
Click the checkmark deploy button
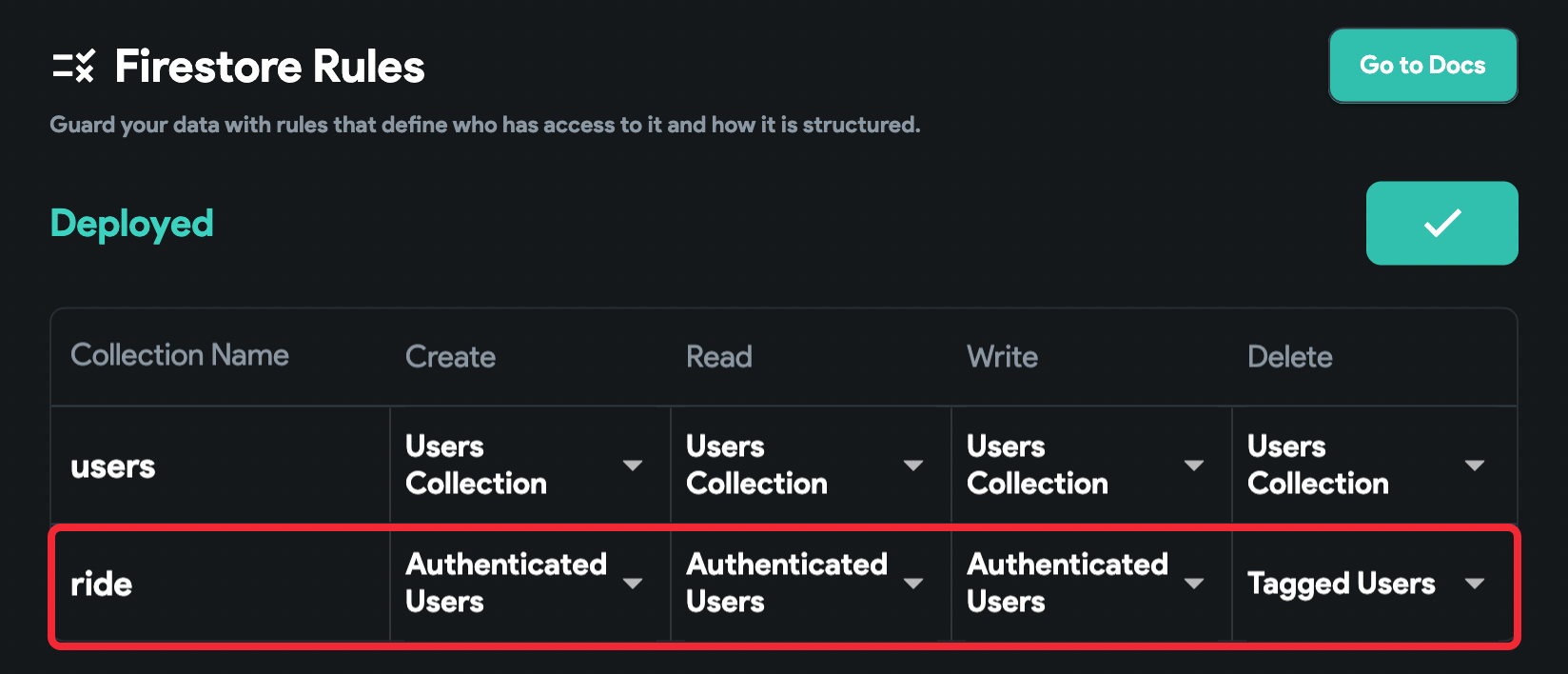1441,223
